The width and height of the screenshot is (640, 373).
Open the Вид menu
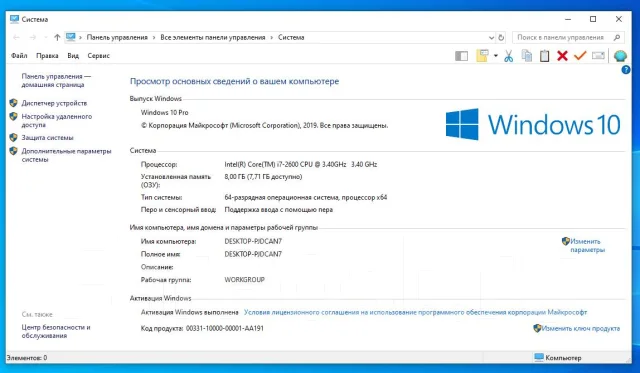coord(73,56)
